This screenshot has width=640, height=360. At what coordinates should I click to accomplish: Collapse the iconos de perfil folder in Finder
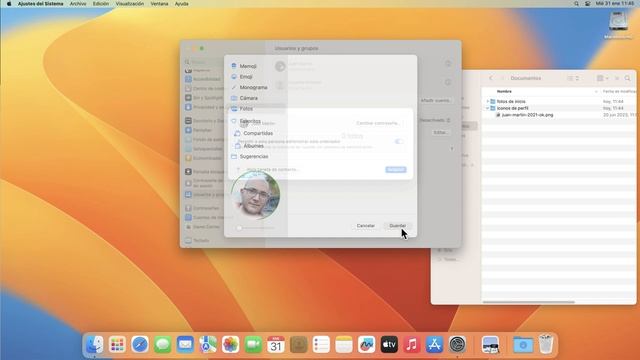[x=487, y=108]
